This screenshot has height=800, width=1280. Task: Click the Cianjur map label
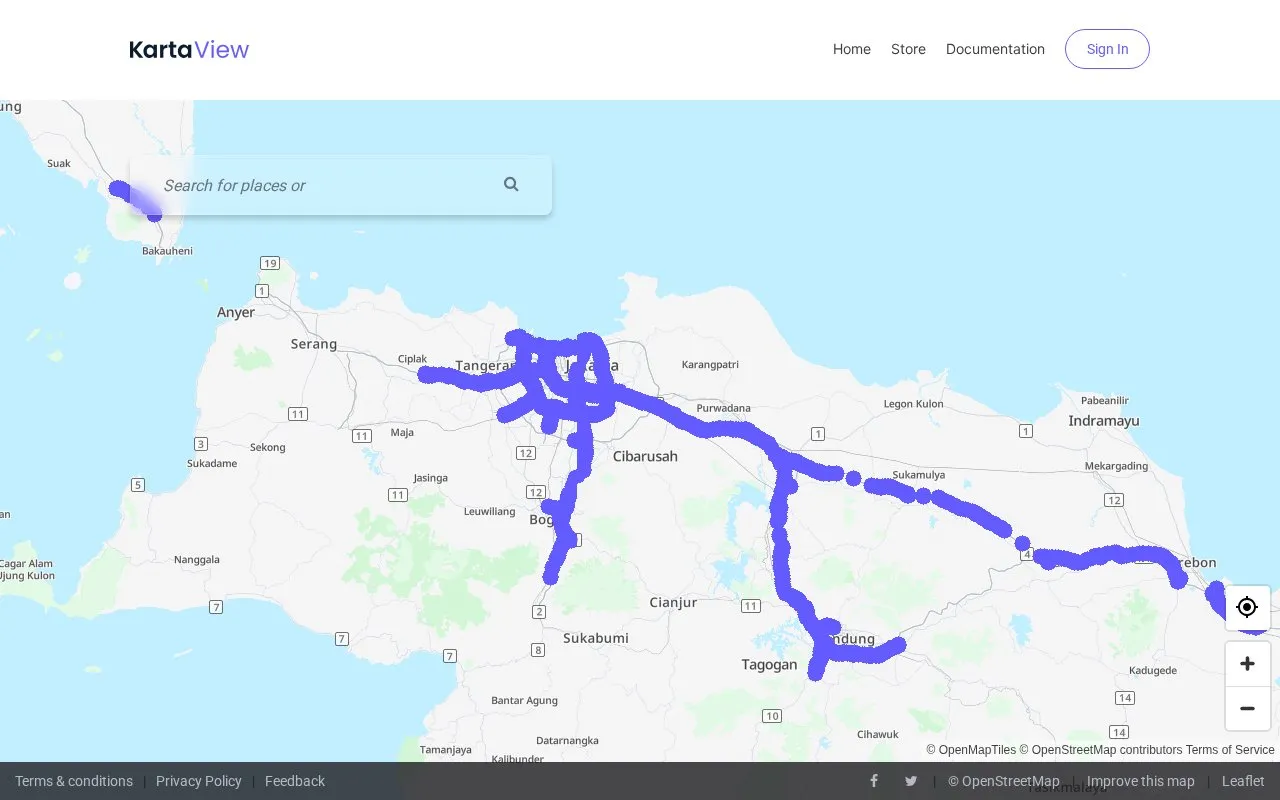[x=673, y=602]
